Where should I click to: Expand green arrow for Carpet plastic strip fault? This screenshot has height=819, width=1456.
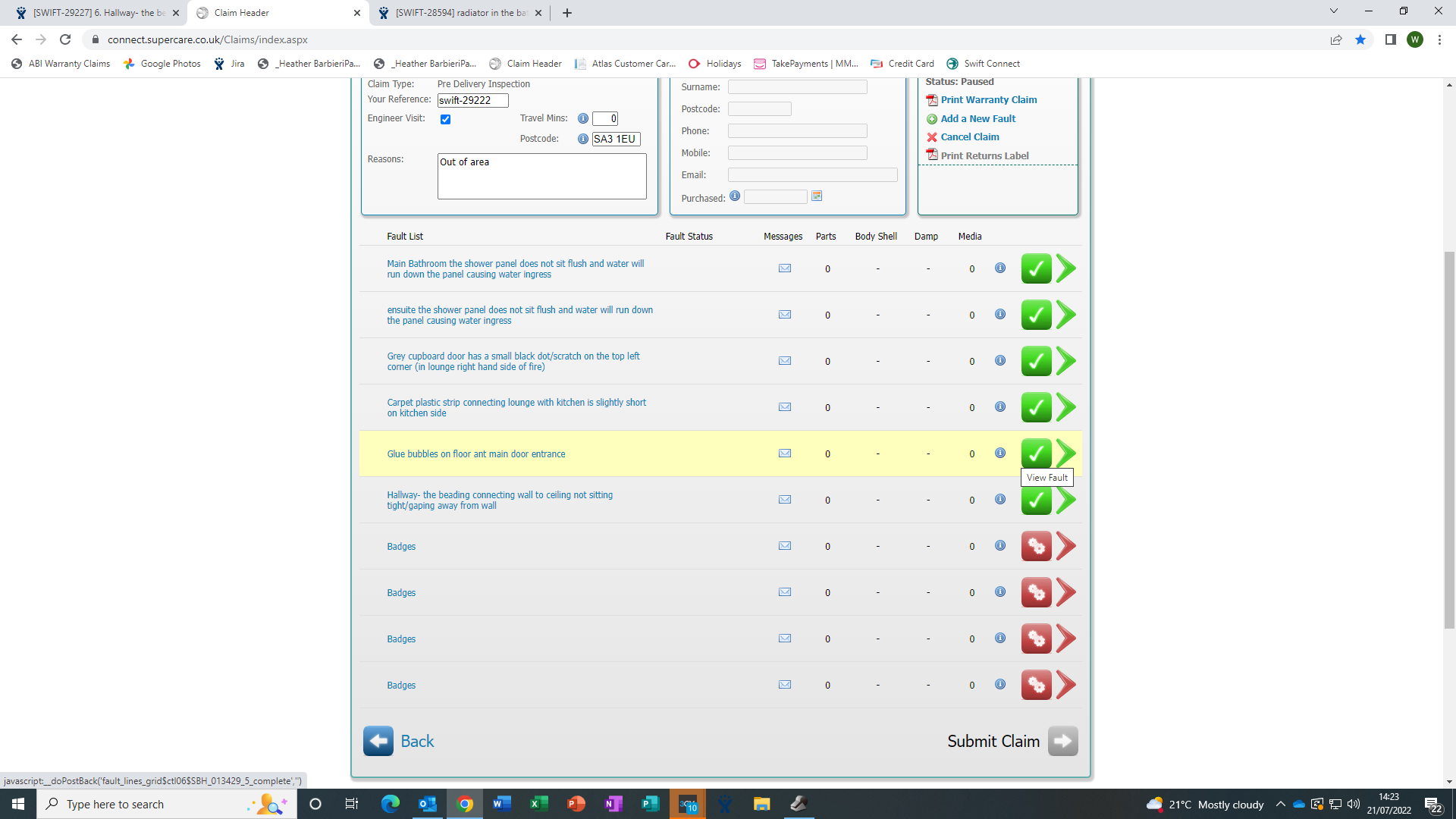[x=1066, y=407]
